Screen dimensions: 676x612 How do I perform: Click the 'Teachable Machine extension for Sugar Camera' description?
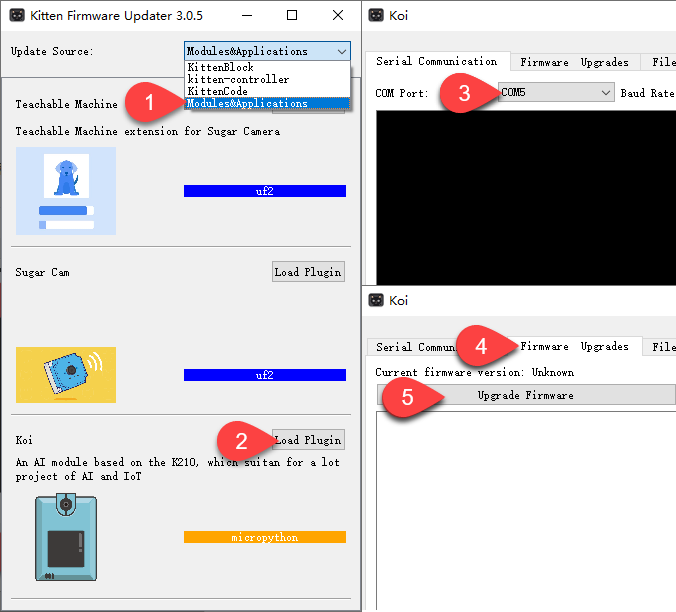[x=147, y=131]
